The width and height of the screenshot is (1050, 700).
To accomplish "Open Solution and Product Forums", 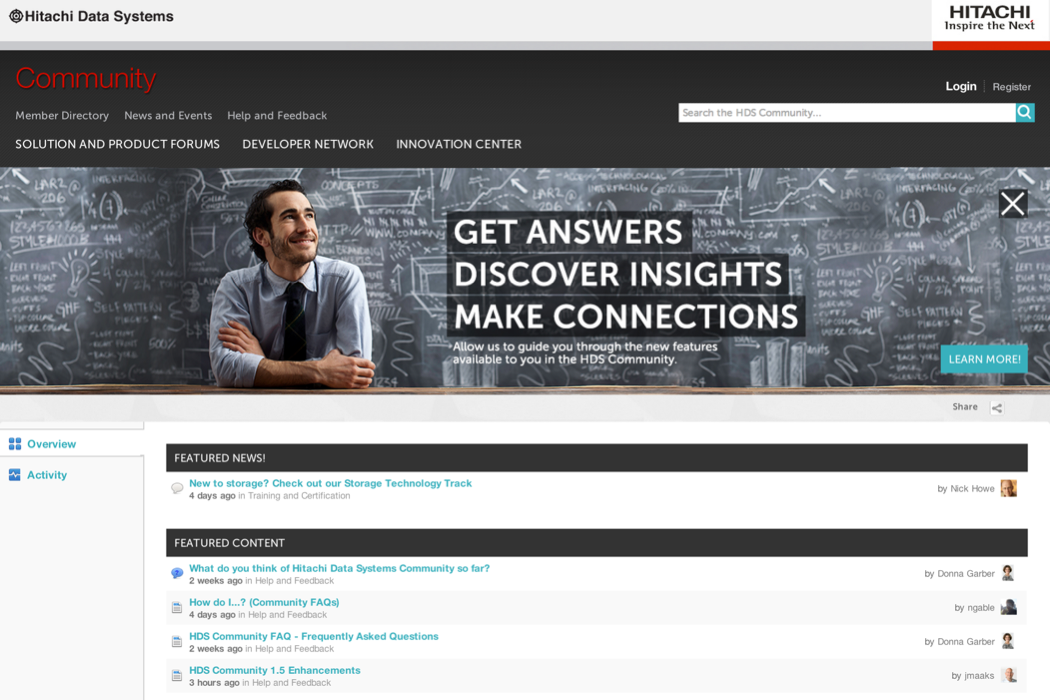I will (x=118, y=144).
